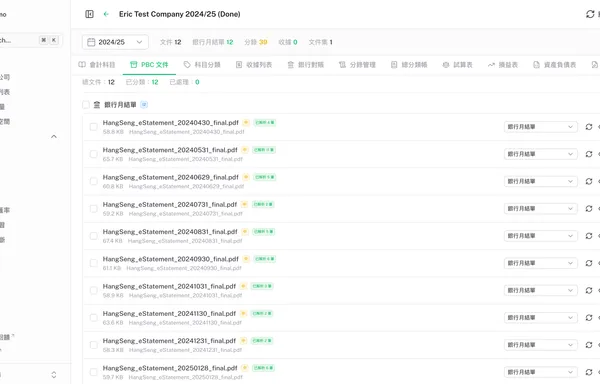Tick checkbox for HangSeng_eStatement_20240430_final.pdf

pos(93,127)
